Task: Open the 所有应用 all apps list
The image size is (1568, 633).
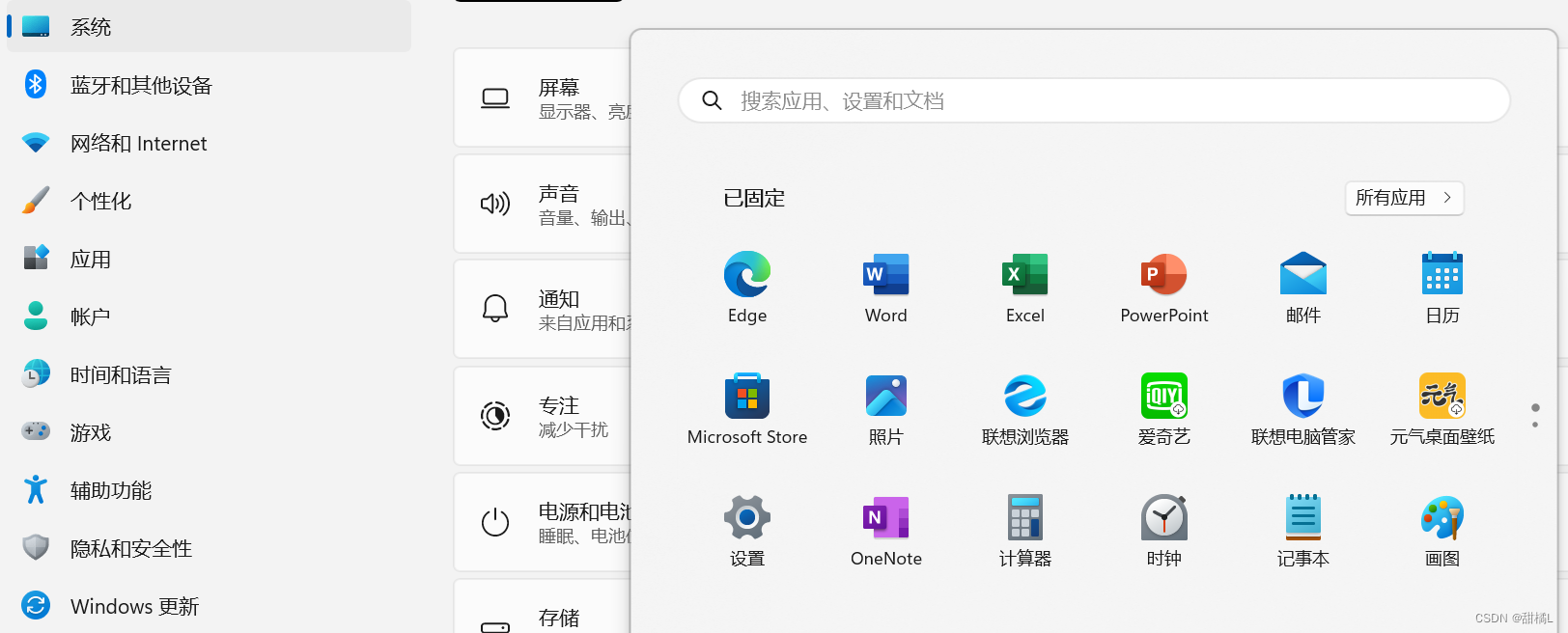Action: [1404, 198]
